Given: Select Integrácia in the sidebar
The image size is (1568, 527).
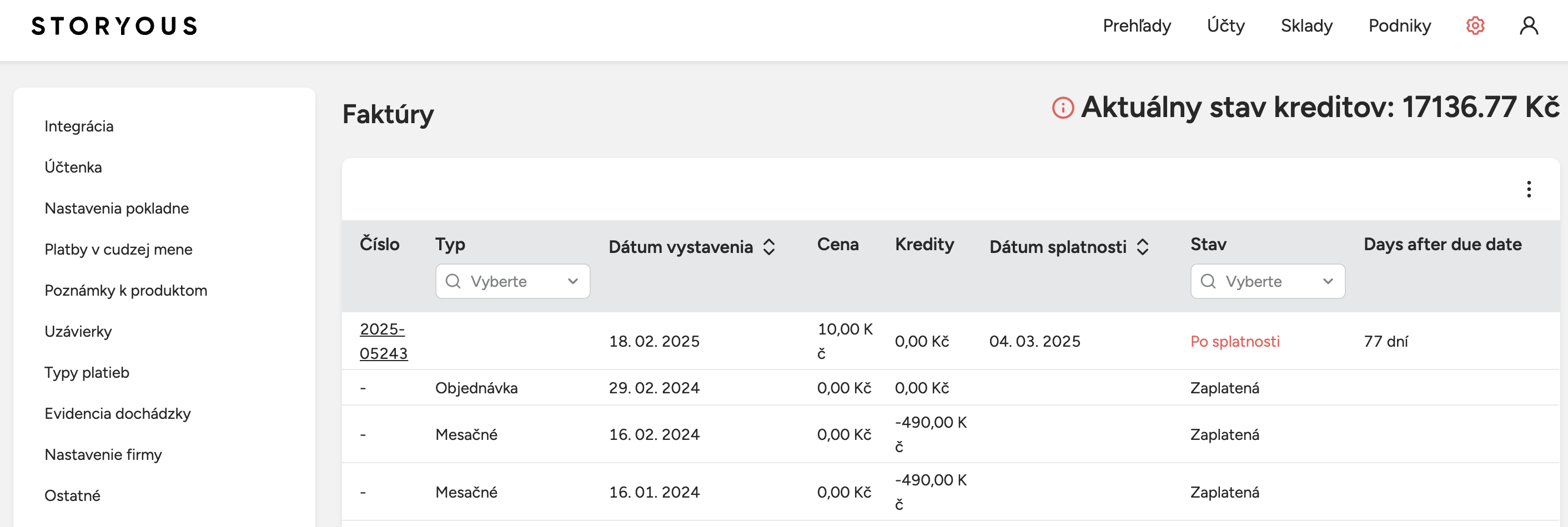Looking at the screenshot, I should [x=79, y=126].
